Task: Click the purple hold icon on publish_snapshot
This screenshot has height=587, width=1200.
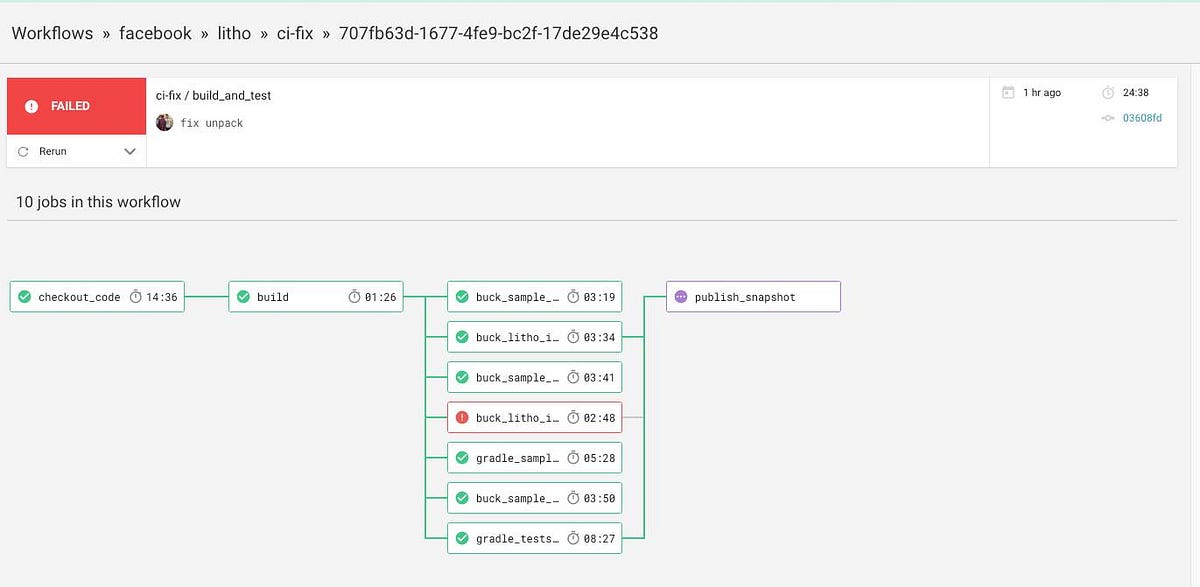Action: tap(681, 296)
